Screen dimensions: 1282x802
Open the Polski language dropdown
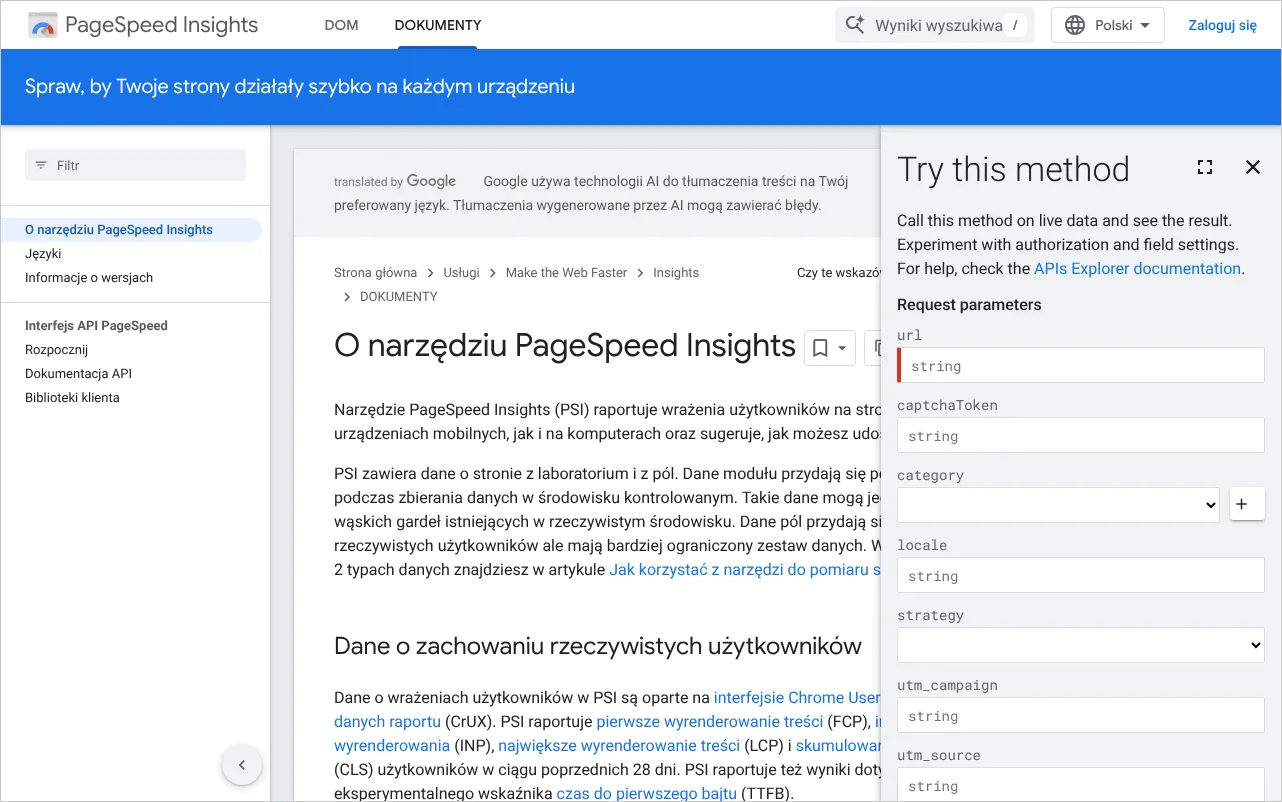tap(1108, 25)
